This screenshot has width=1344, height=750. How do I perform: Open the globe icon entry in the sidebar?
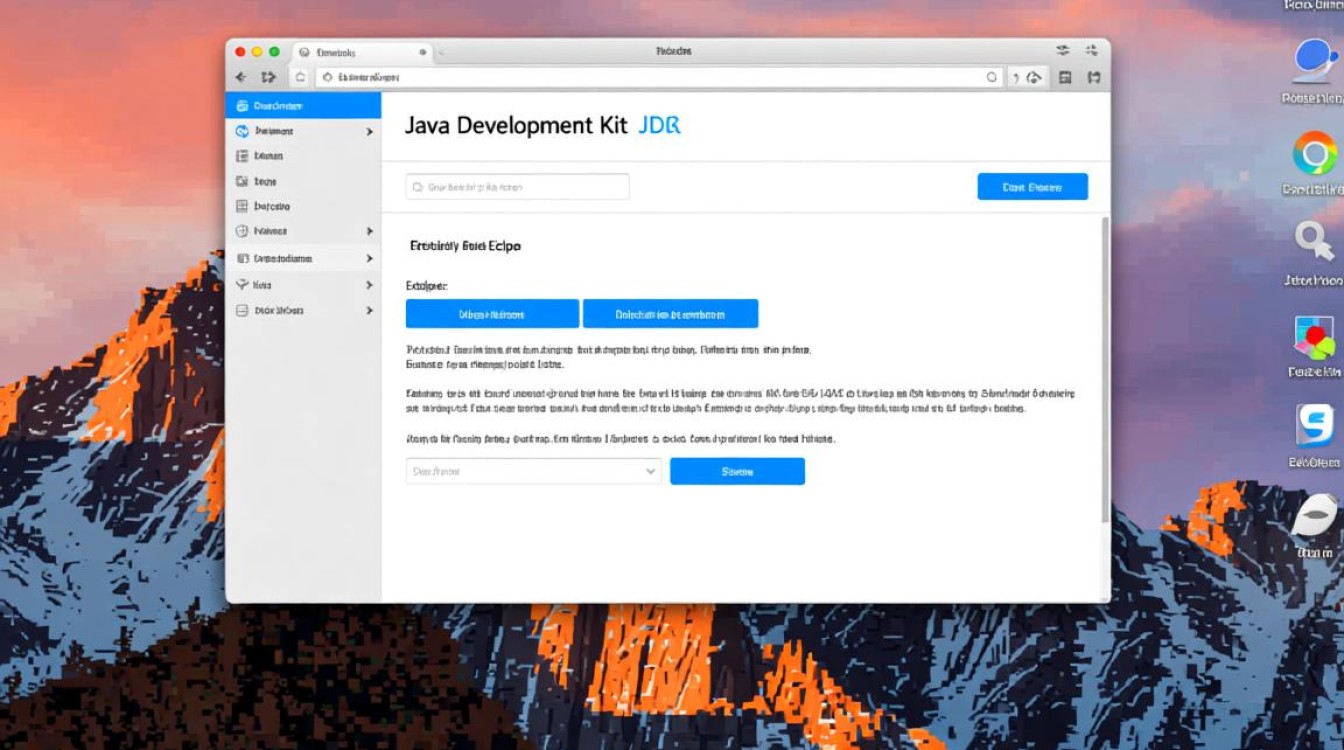(x=242, y=231)
